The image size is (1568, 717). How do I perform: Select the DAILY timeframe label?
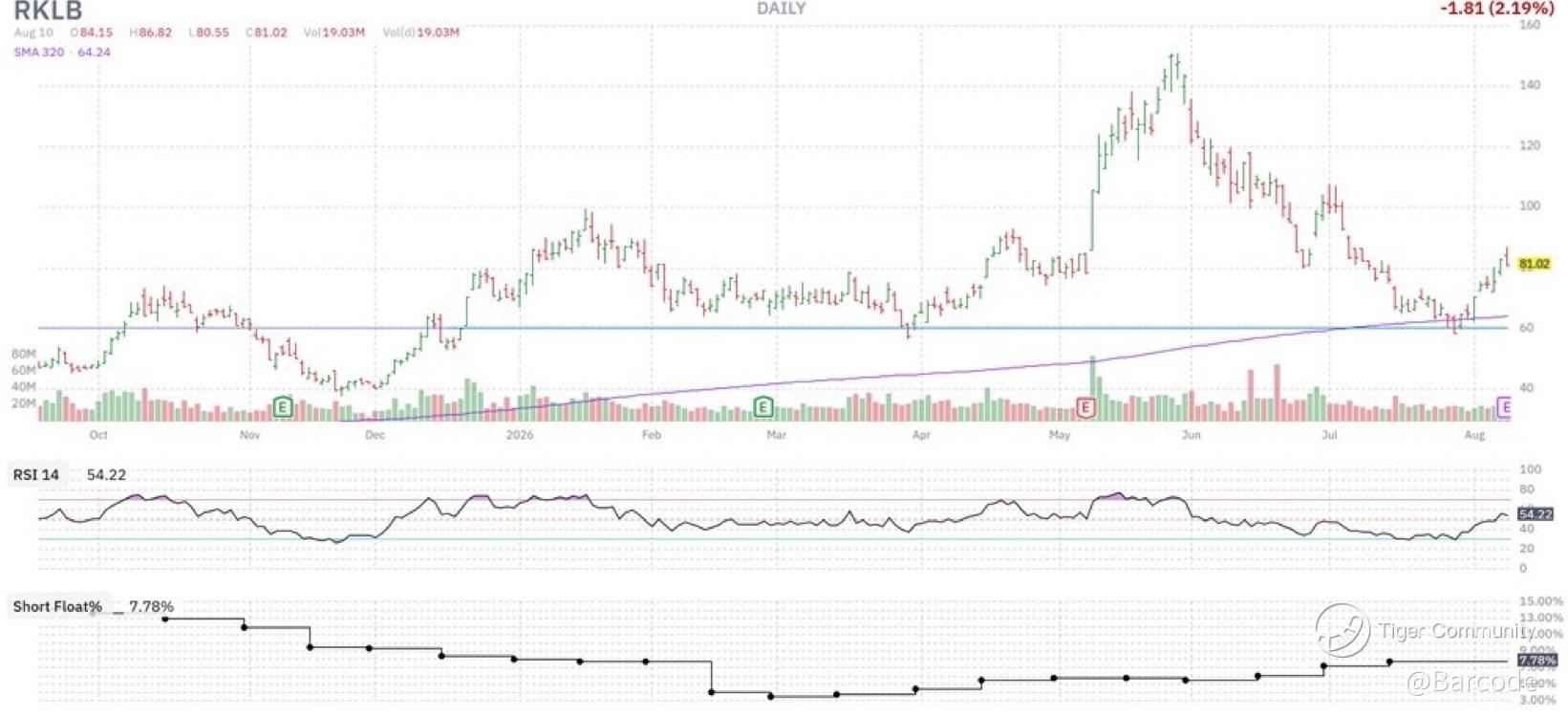(781, 9)
